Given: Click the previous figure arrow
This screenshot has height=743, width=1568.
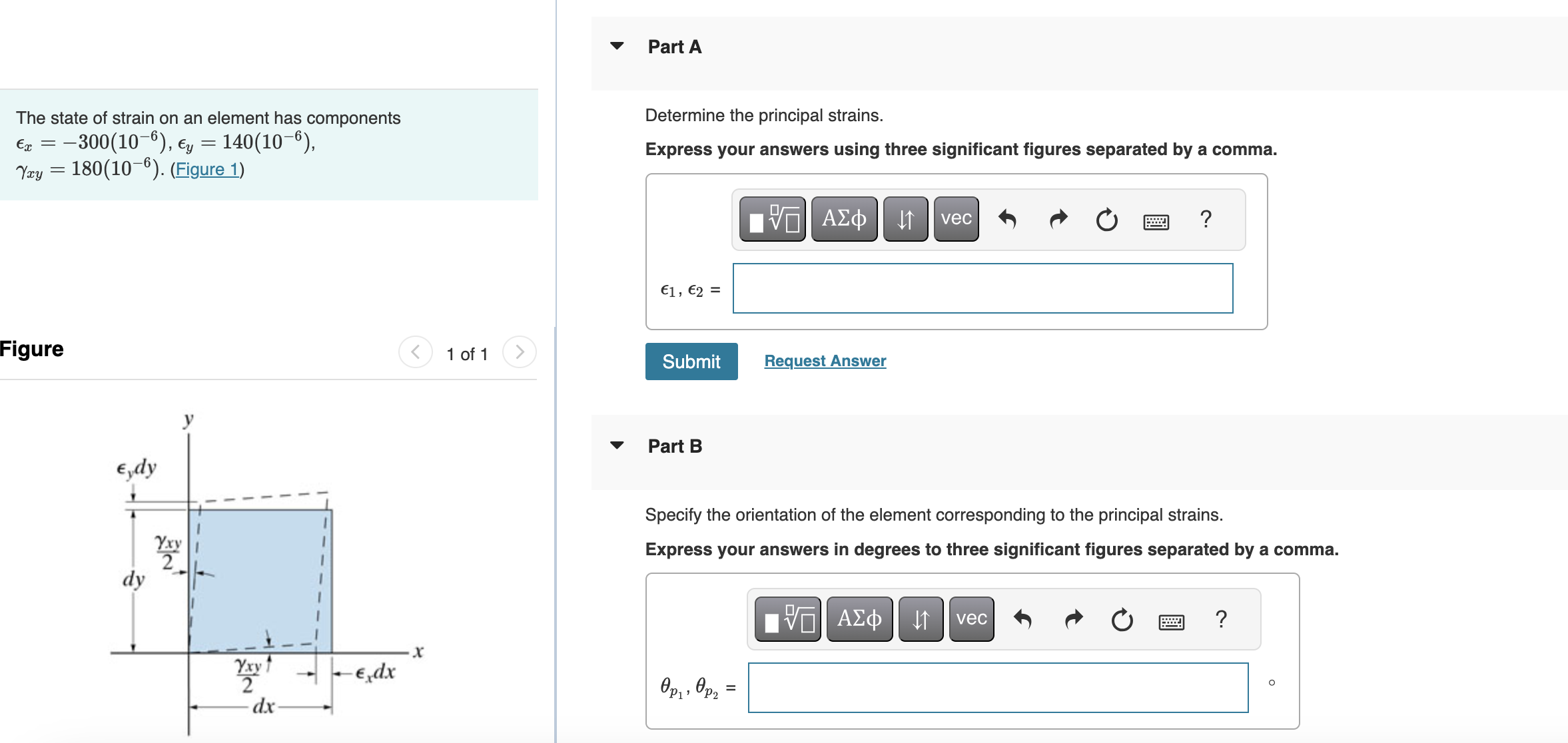Looking at the screenshot, I should [416, 353].
